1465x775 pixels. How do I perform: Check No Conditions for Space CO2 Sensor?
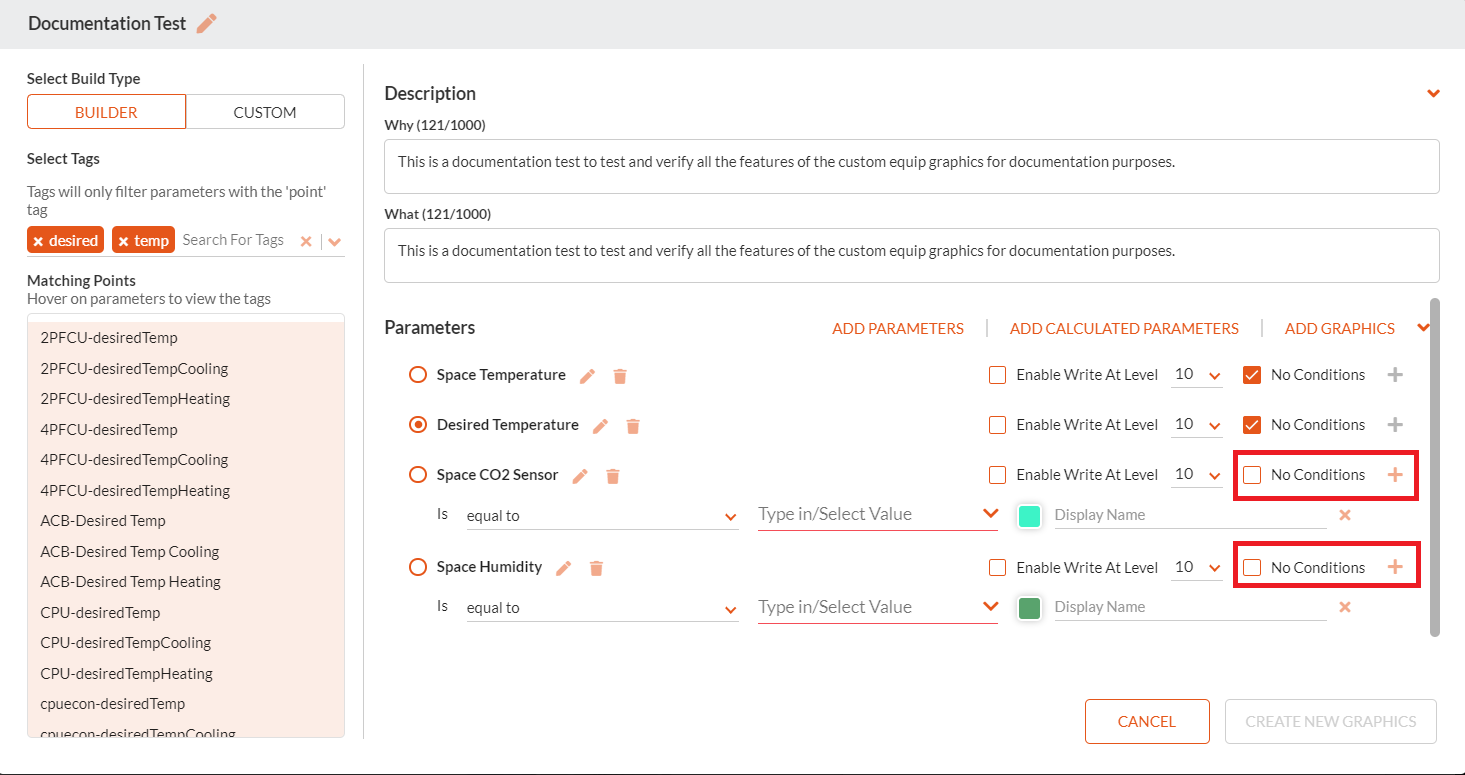pyautogui.click(x=1252, y=475)
